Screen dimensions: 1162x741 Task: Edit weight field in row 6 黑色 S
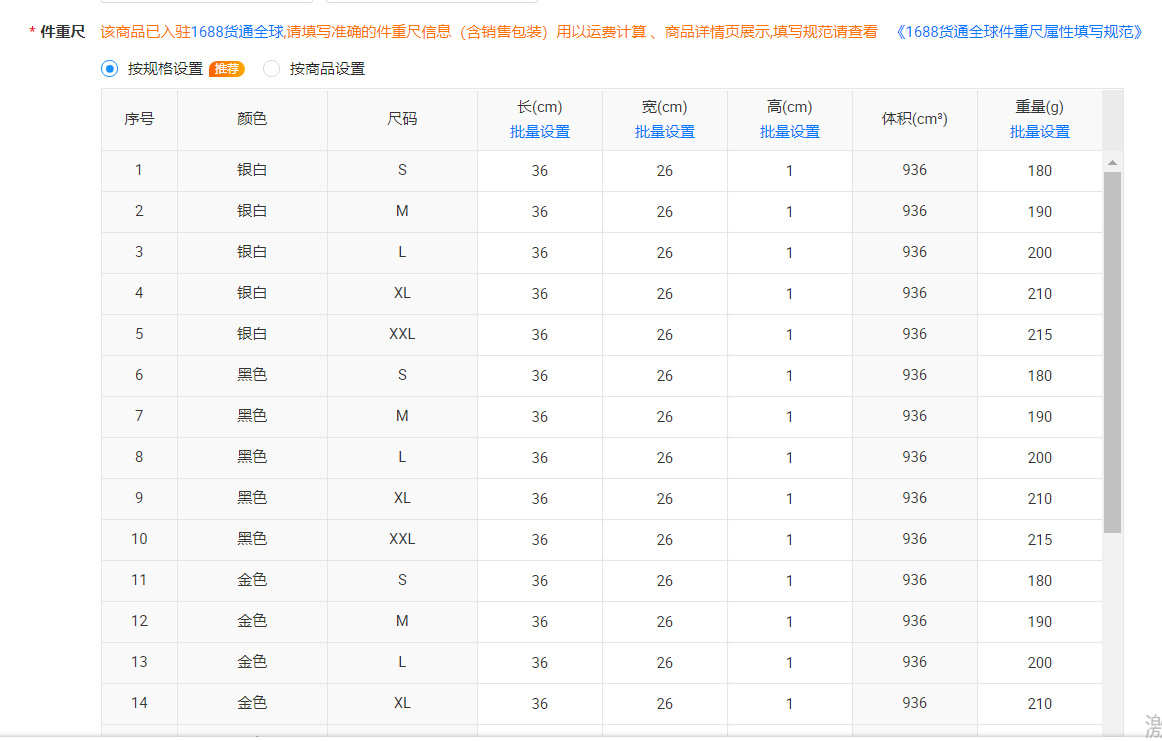coord(1039,376)
